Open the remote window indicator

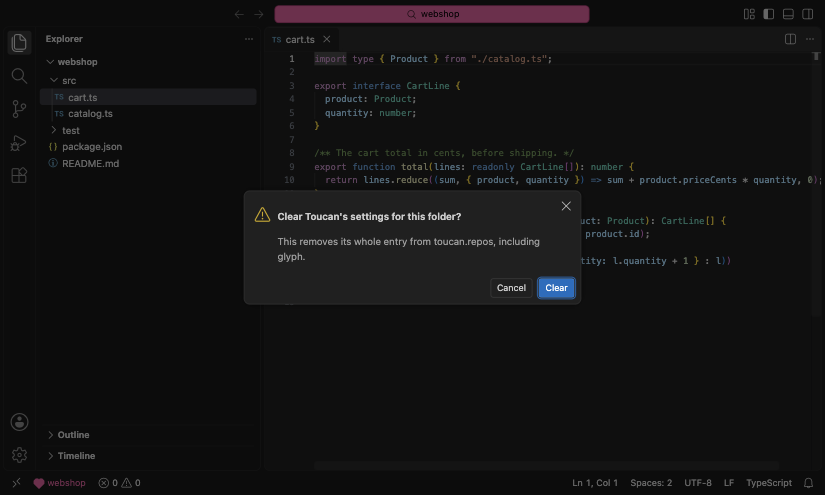(x=16, y=482)
